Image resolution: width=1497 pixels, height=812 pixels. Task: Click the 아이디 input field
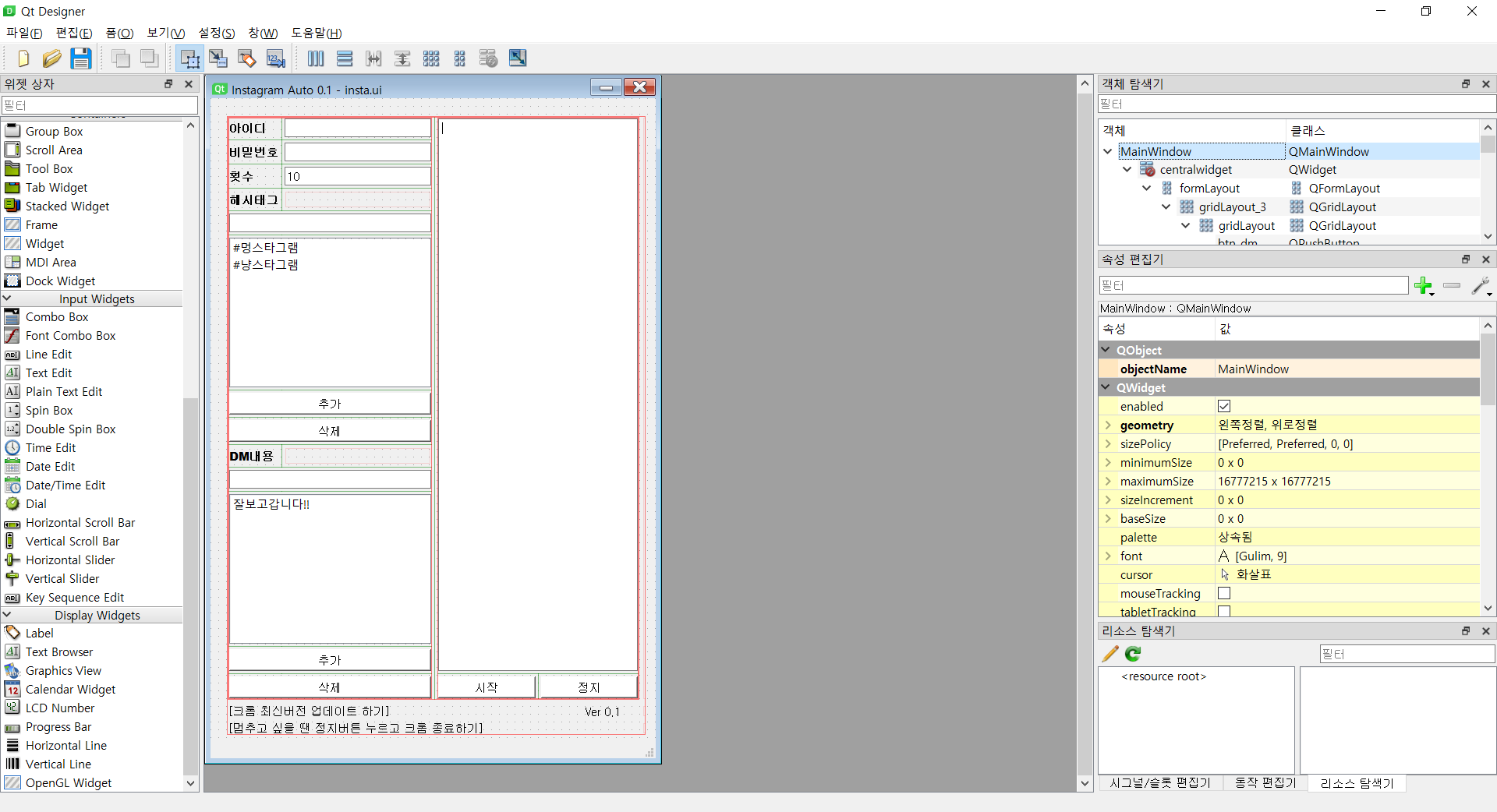tap(357, 129)
